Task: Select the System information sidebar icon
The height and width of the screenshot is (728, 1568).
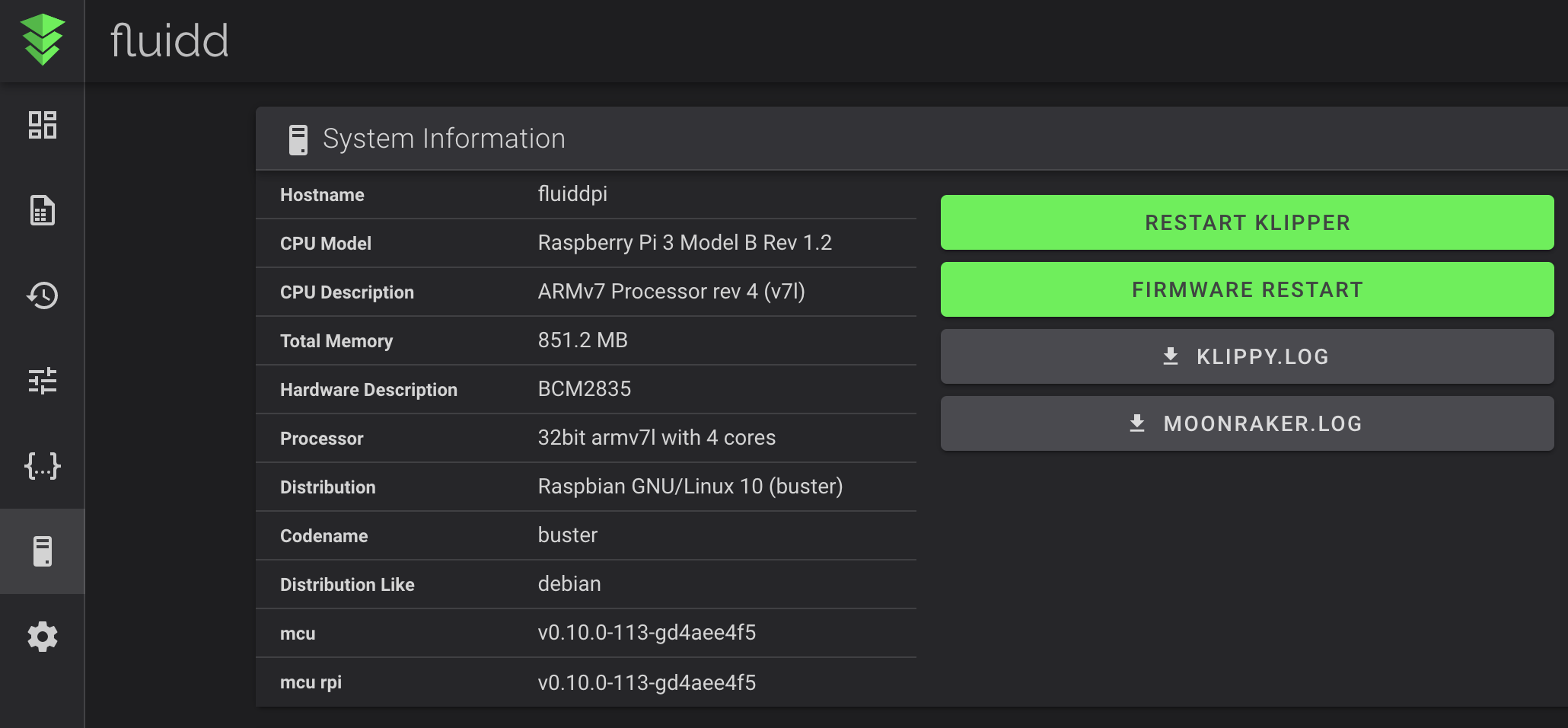Action: click(x=43, y=551)
